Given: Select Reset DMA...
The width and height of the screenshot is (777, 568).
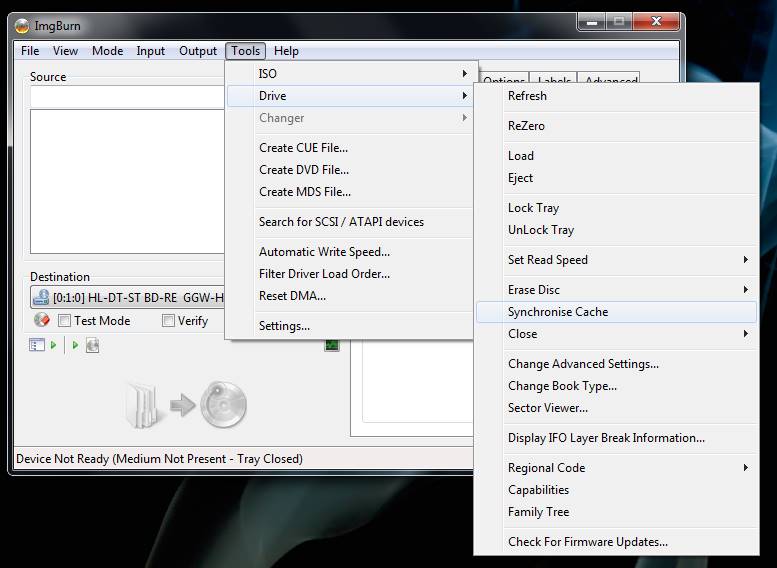Looking at the screenshot, I should pos(351,296).
